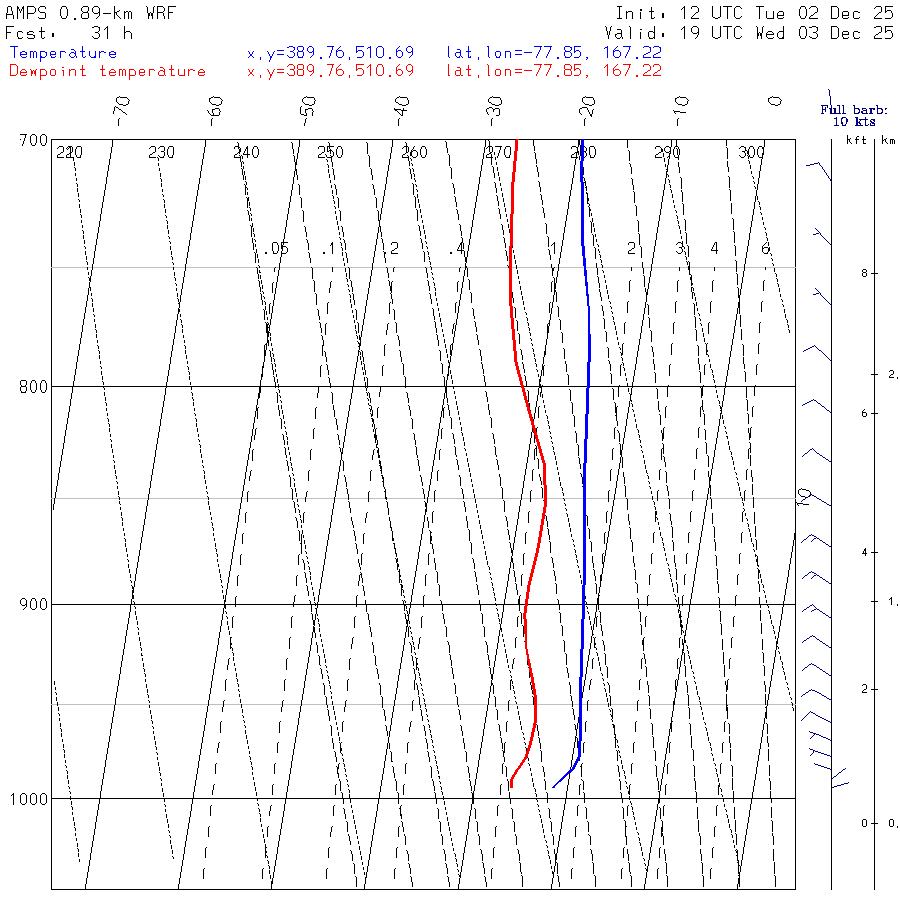This screenshot has width=900, height=900.
Task: Click the "AMPS 0.89-km WRF" title text
Action: coord(90,13)
